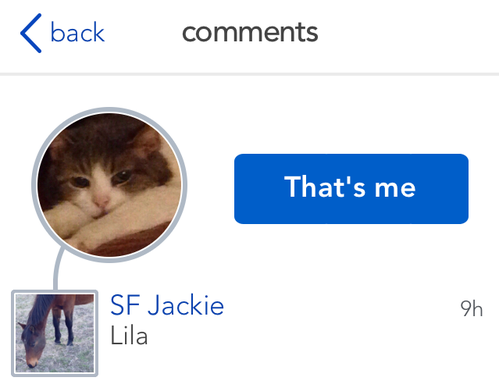The width and height of the screenshot is (499, 388).
Task: Click the word "That's" on blue button
Action: (326, 187)
